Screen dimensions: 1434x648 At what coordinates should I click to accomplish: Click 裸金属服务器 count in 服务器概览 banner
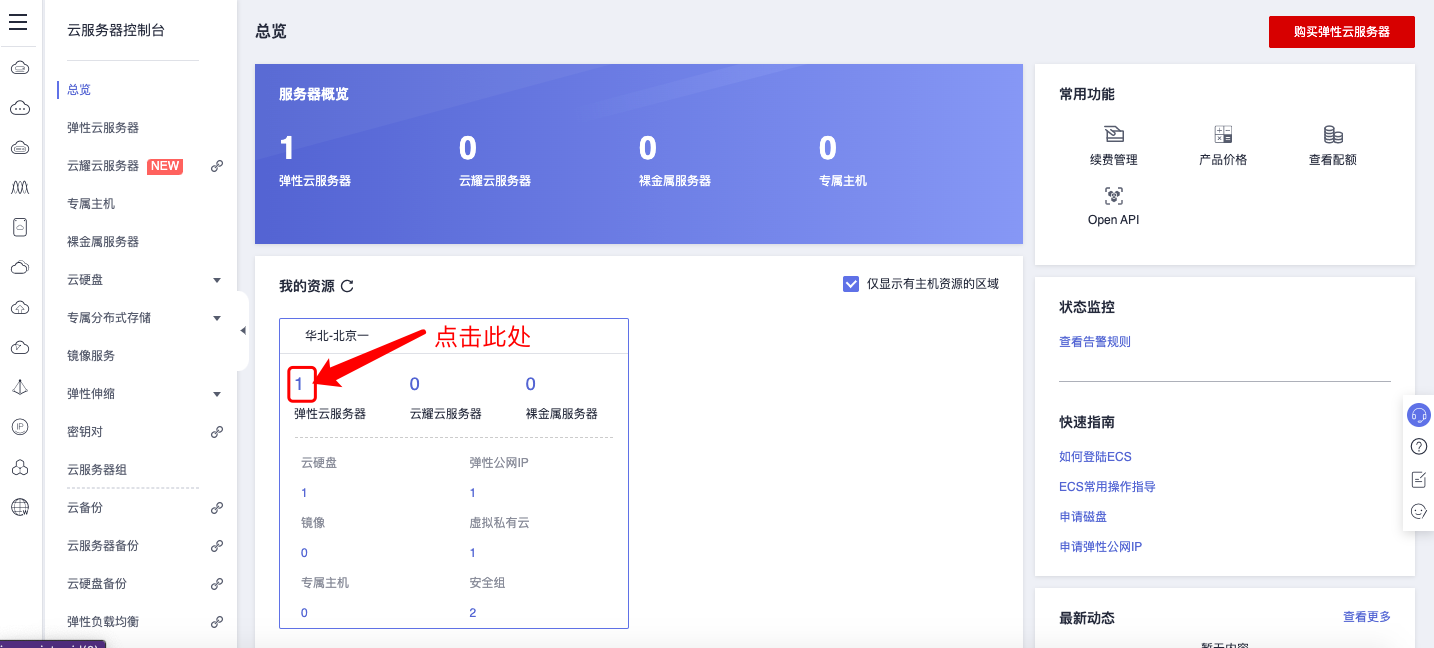point(648,148)
